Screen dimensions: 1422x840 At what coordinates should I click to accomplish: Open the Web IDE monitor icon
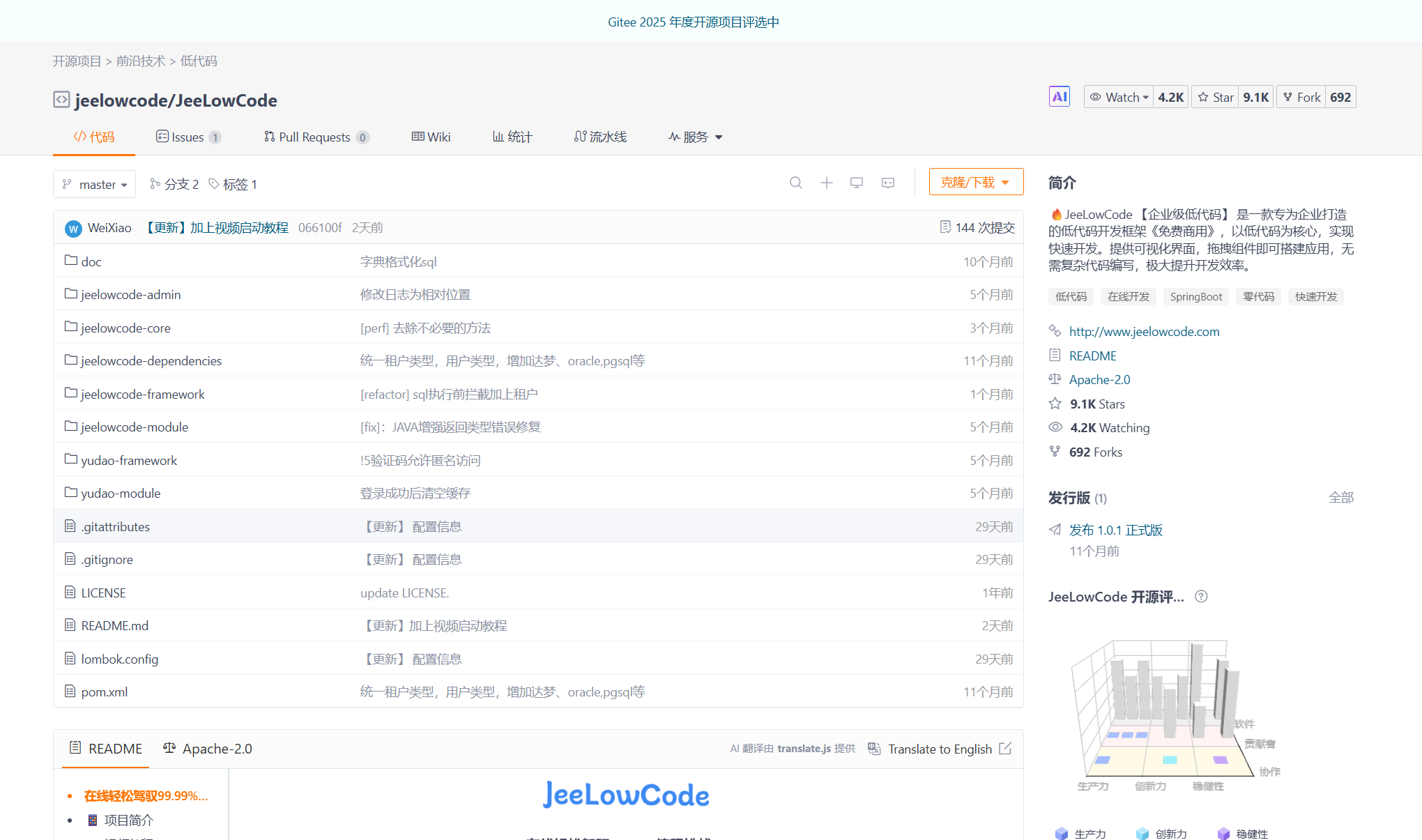[857, 183]
